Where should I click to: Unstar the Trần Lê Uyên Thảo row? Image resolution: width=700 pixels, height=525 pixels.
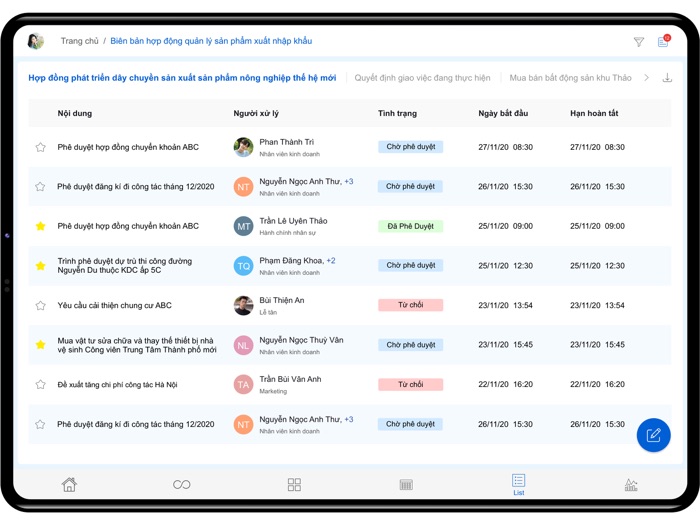pos(41,226)
